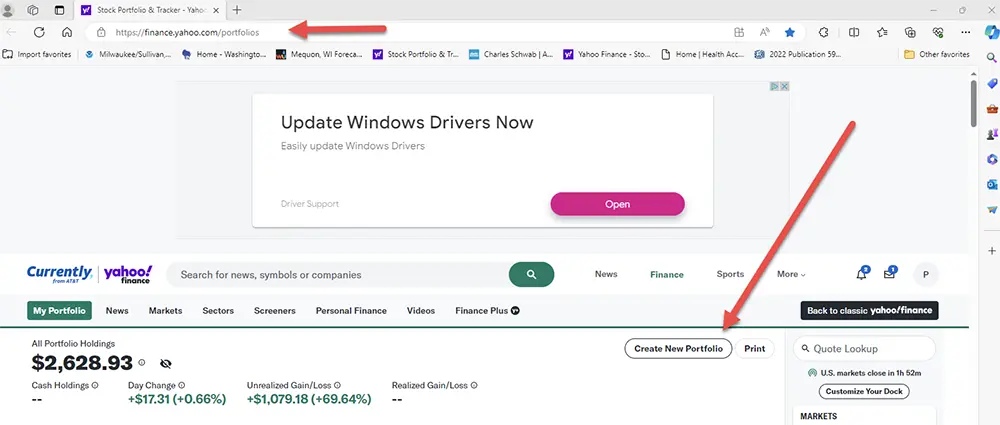Image resolution: width=1000 pixels, height=425 pixels.
Task: Open the notifications bell icon
Action: point(861,274)
